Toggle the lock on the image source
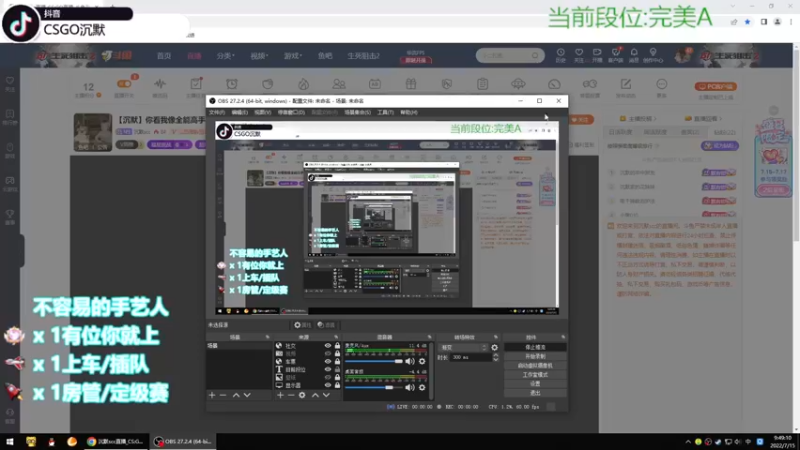This screenshot has width=800, height=450. 337,378
